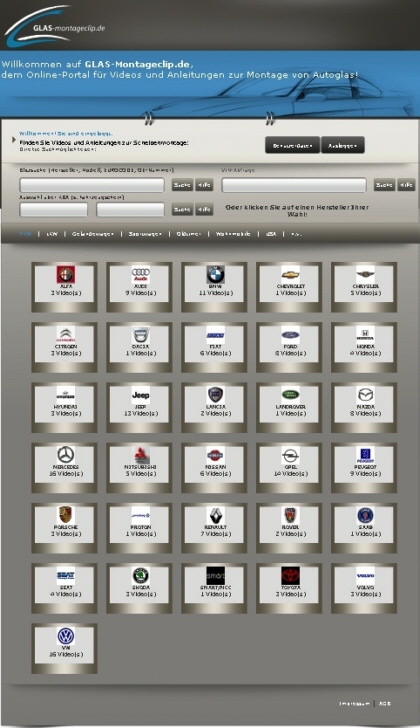Choose the Mercedes star logo tile
Viewport: 420px width, 728px height.
pyautogui.click(x=65, y=468)
